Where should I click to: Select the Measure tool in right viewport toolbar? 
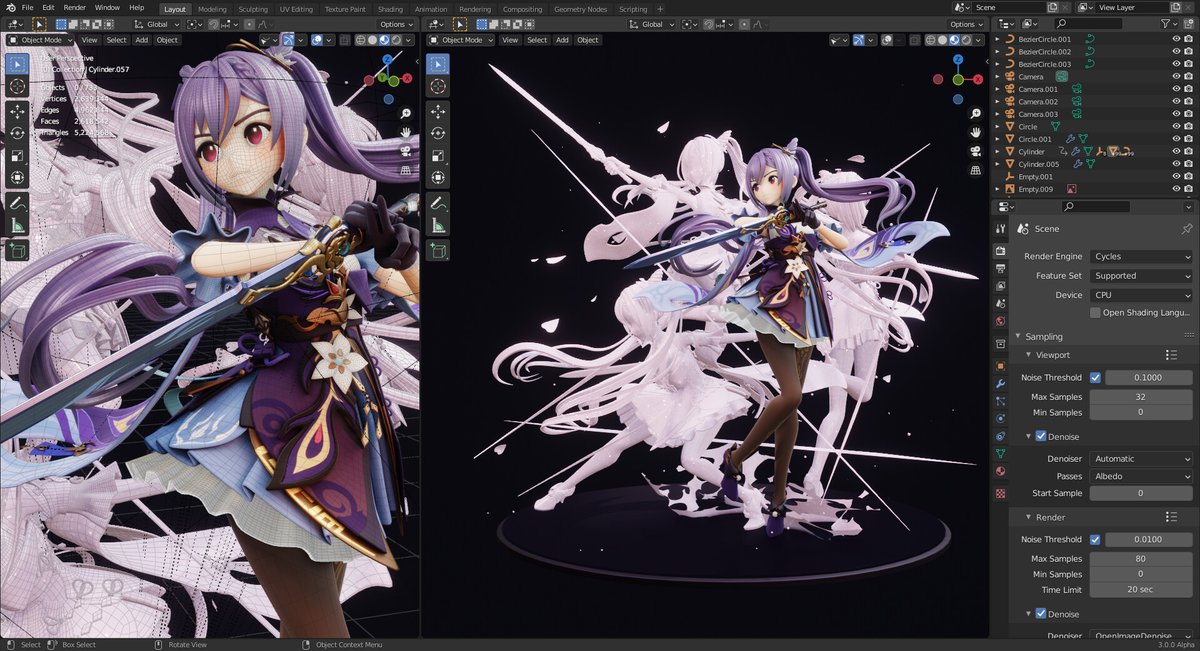coord(438,225)
